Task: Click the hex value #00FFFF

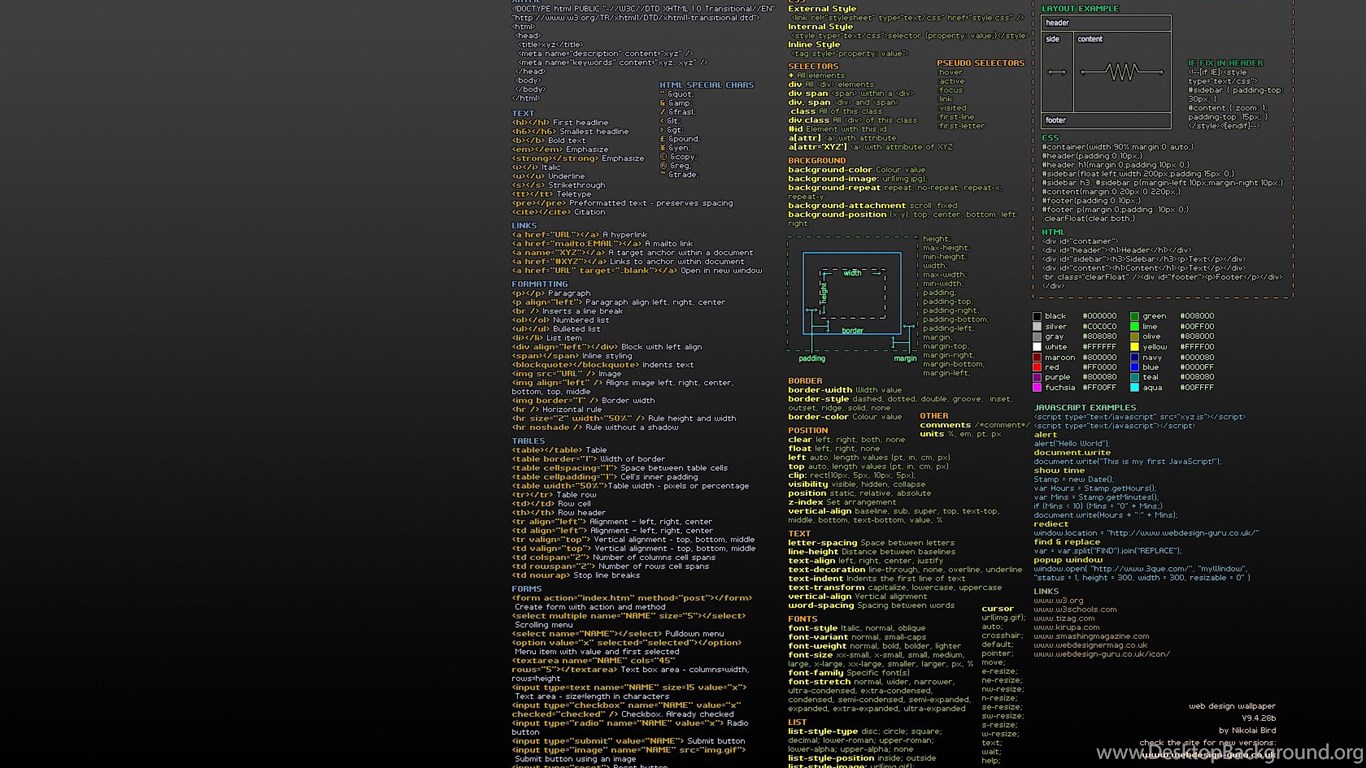Action: (1197, 387)
